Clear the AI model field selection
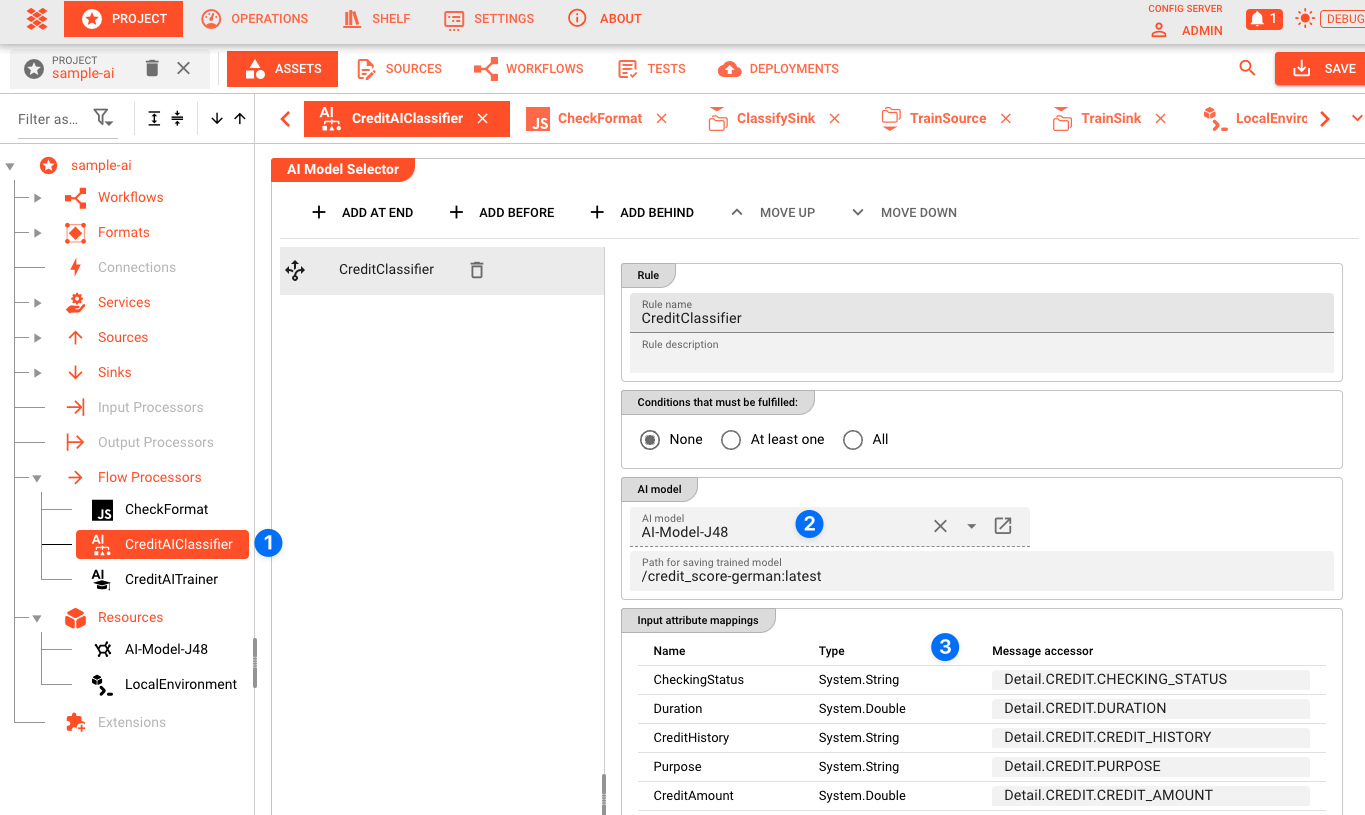The height and width of the screenshot is (815, 1365). point(940,526)
